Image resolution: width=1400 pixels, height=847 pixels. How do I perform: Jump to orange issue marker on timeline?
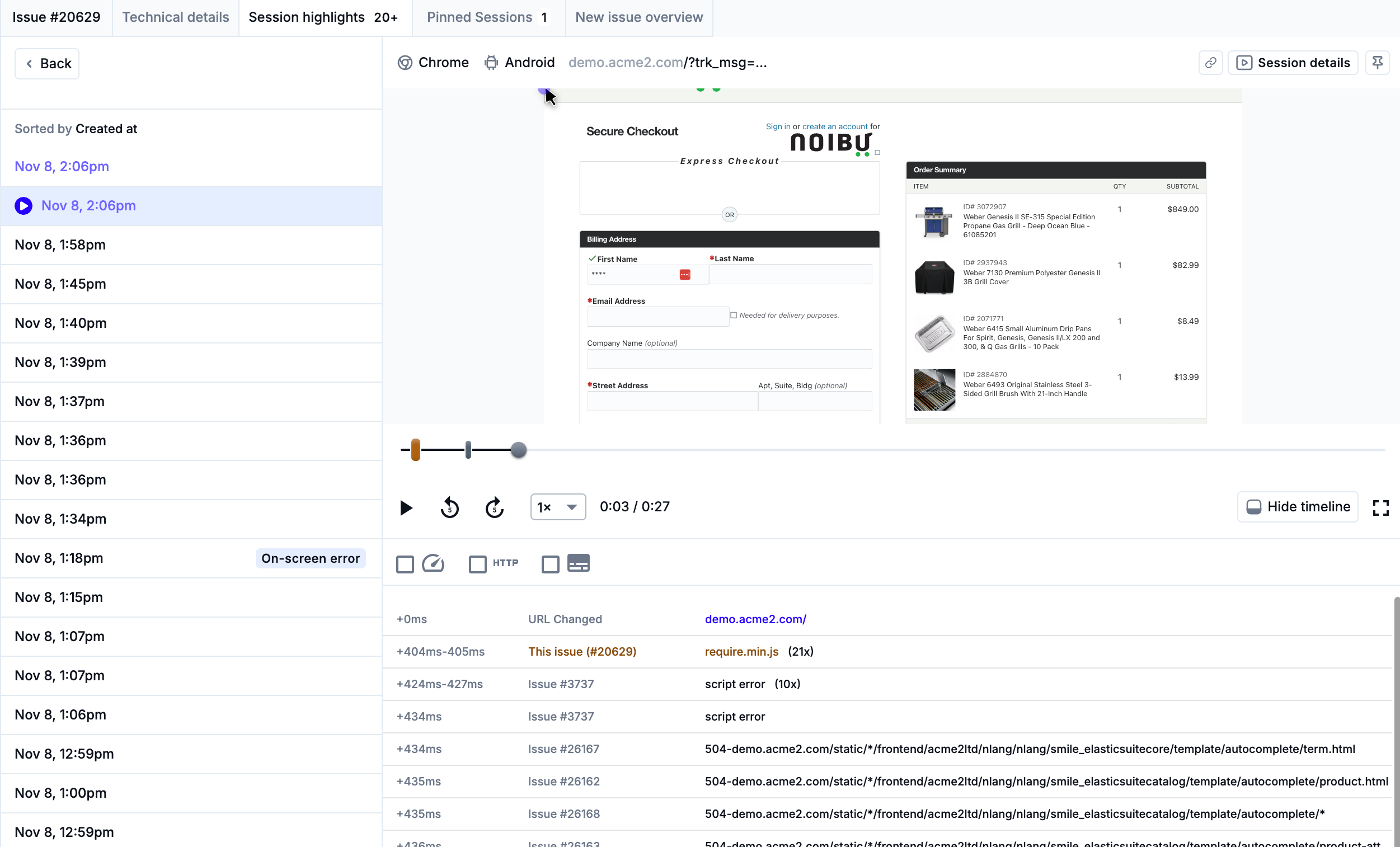tap(415, 450)
